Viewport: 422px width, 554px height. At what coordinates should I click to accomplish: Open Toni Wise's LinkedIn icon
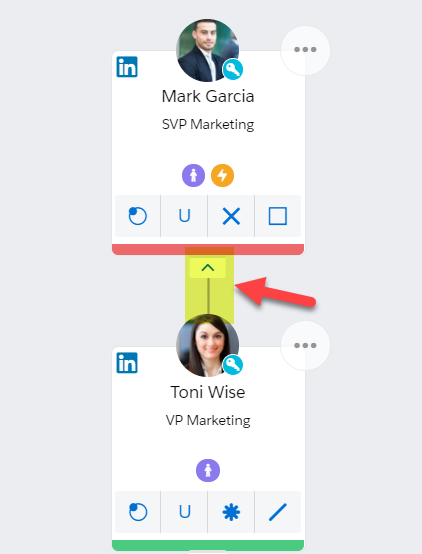point(127,363)
